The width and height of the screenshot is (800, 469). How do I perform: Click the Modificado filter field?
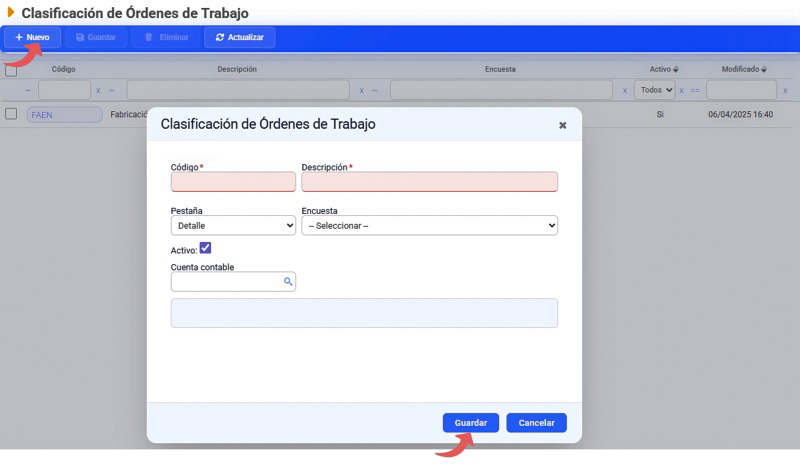click(x=741, y=90)
